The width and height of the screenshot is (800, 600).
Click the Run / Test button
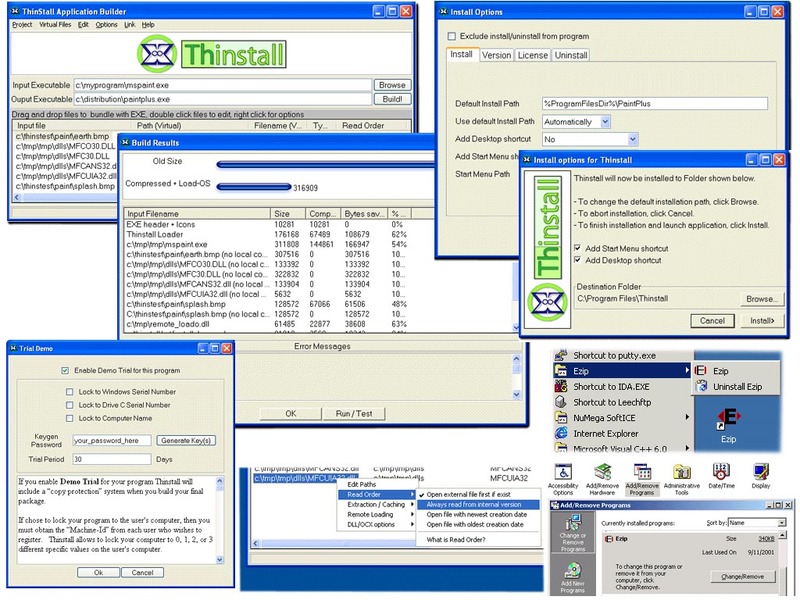point(354,413)
